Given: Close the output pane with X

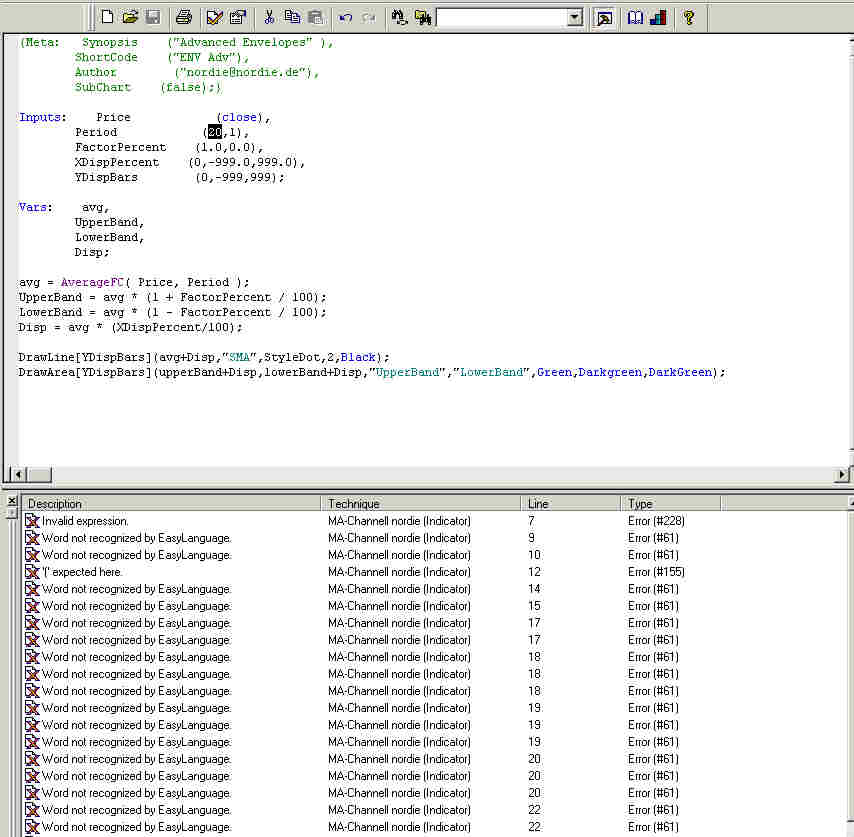Looking at the screenshot, I should pyautogui.click(x=11, y=499).
